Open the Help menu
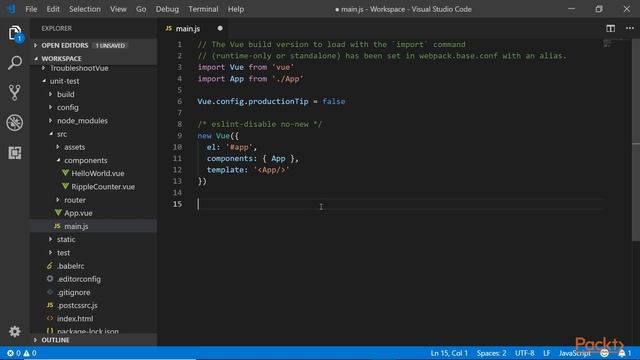The height and width of the screenshot is (360, 640). click(236, 9)
